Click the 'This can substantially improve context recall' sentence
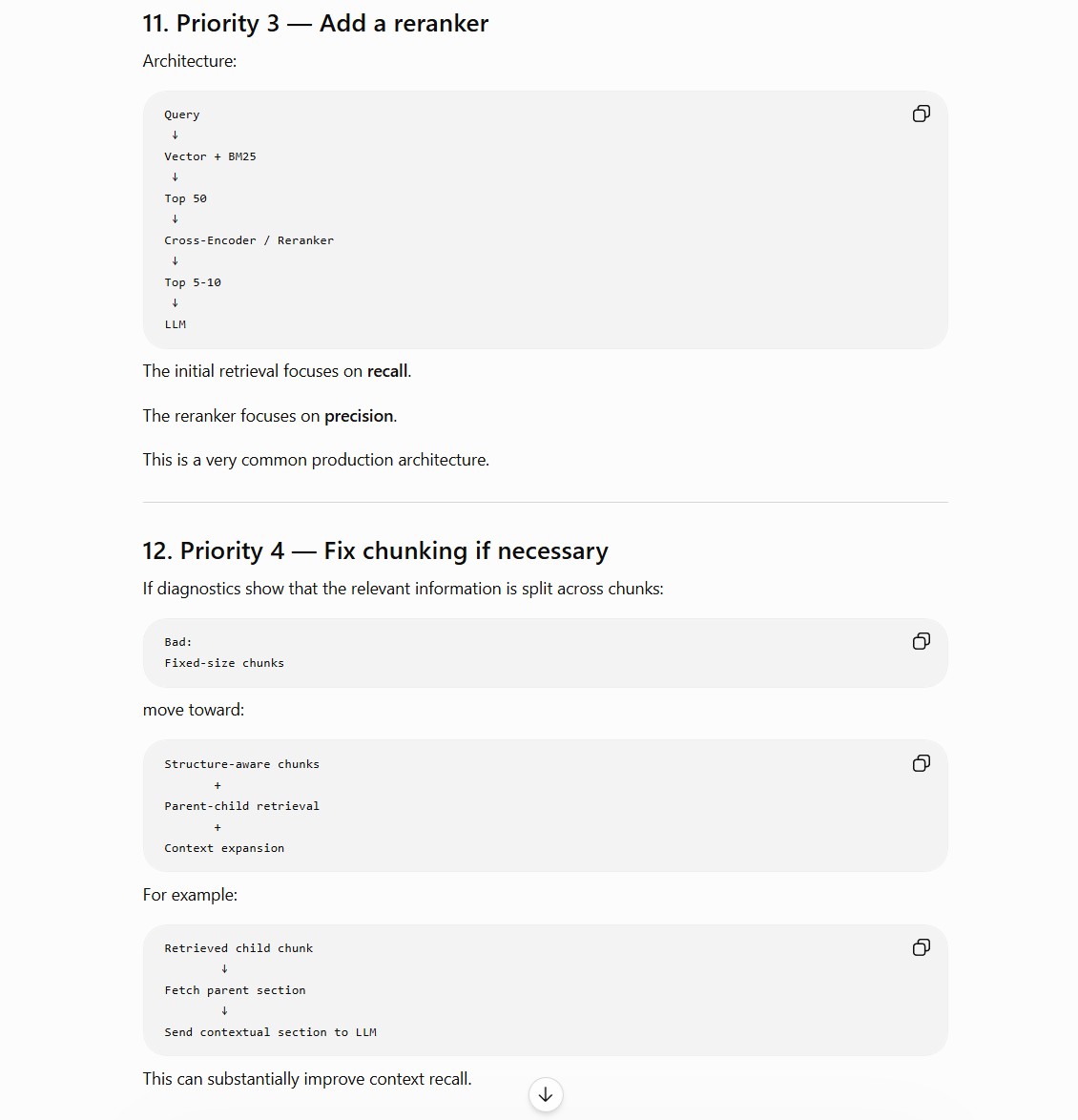Viewport: 1078px width, 1120px height. tap(307, 1079)
